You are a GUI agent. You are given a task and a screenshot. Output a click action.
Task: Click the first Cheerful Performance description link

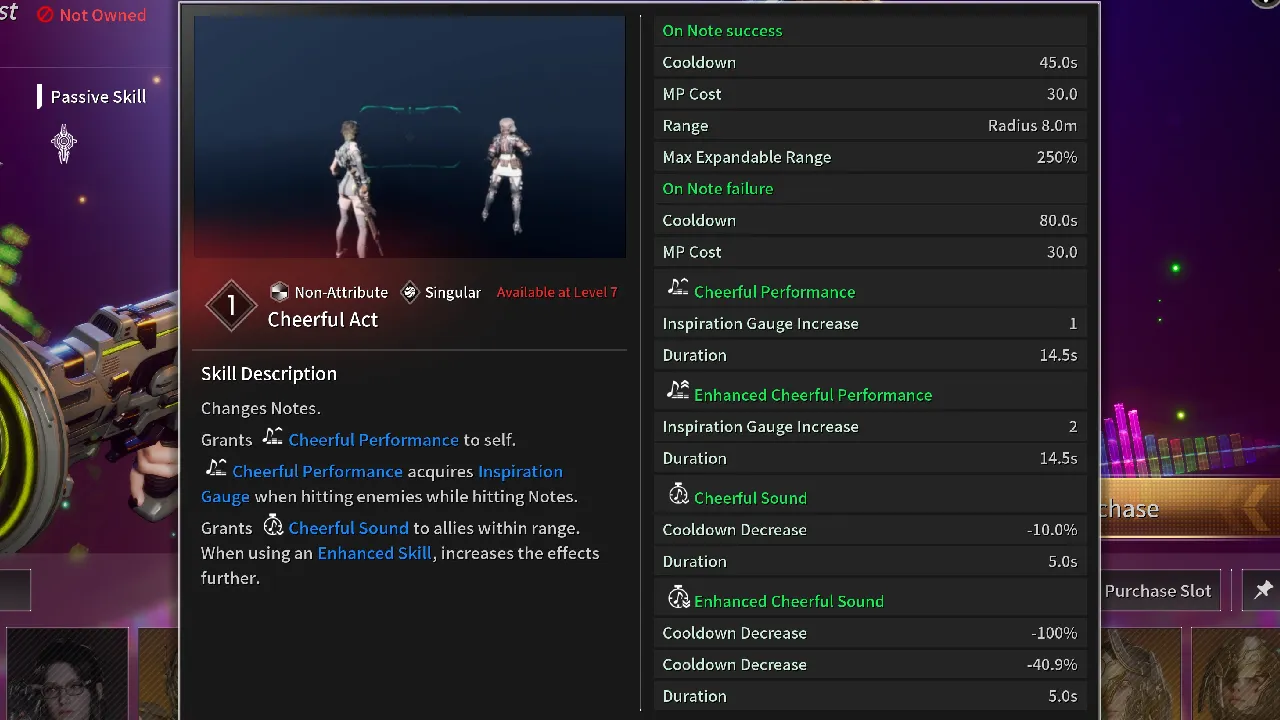click(373, 440)
